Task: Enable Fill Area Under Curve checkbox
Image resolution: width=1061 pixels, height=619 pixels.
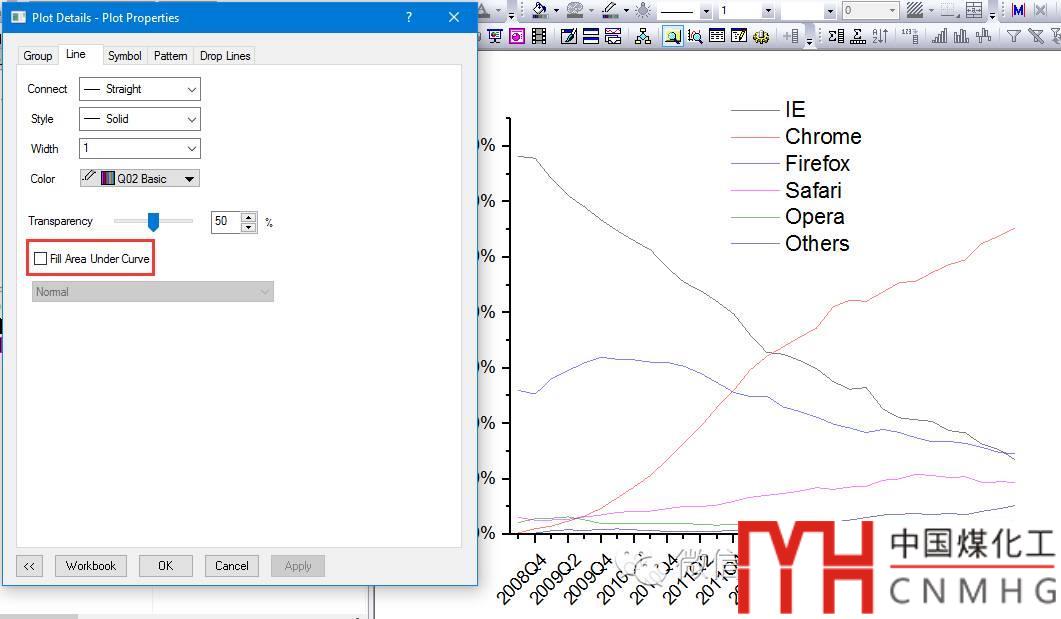Action: (40, 259)
